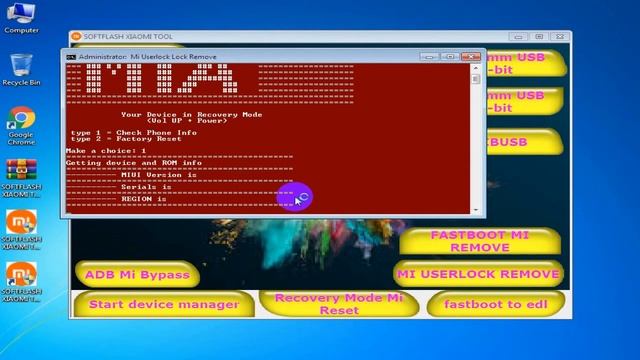Minimize the Mi Userlock Lock Remove console
The height and width of the screenshot is (360, 640).
(x=429, y=57)
